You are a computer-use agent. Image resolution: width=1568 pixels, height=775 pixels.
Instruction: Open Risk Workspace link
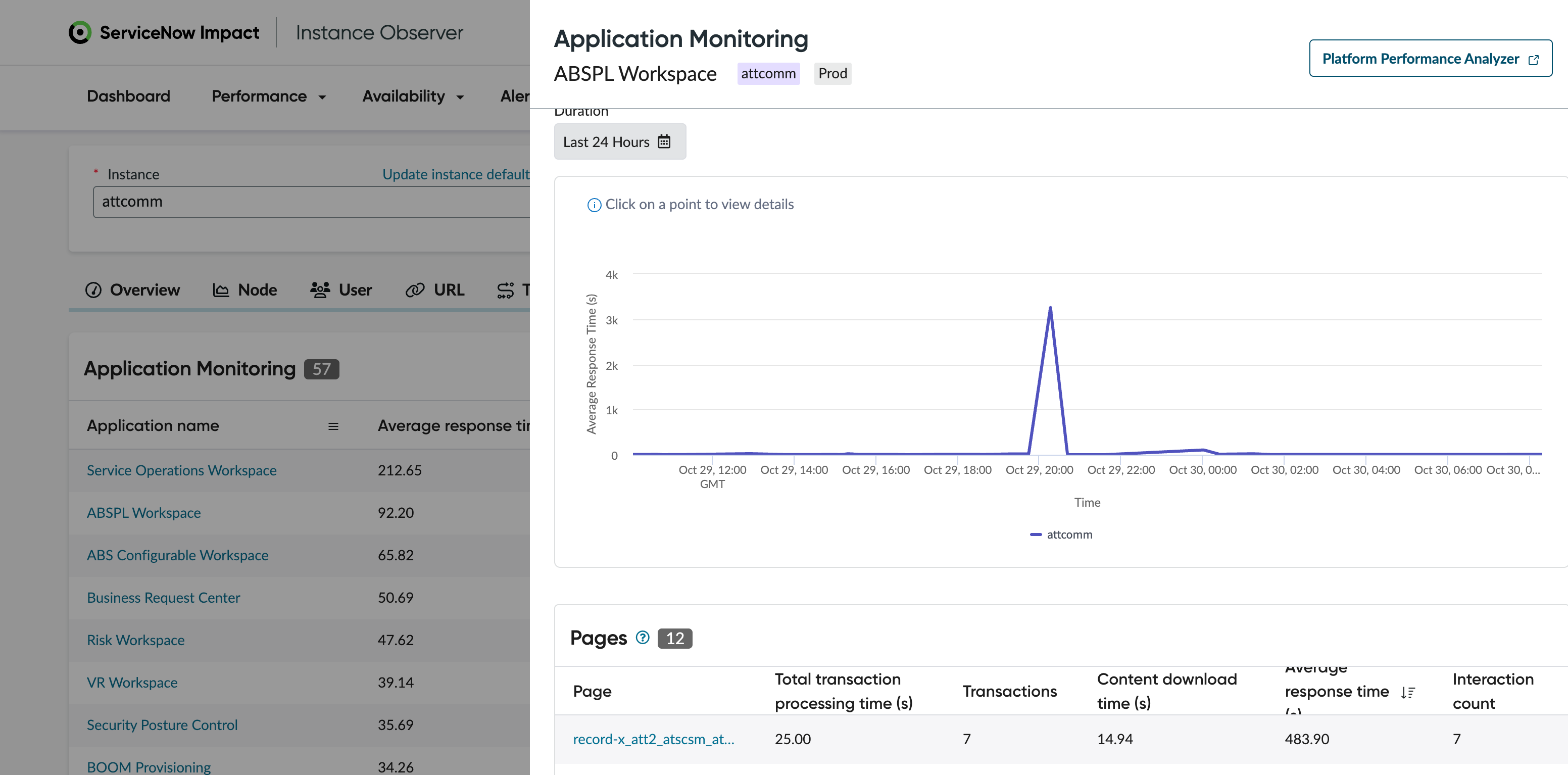click(135, 641)
